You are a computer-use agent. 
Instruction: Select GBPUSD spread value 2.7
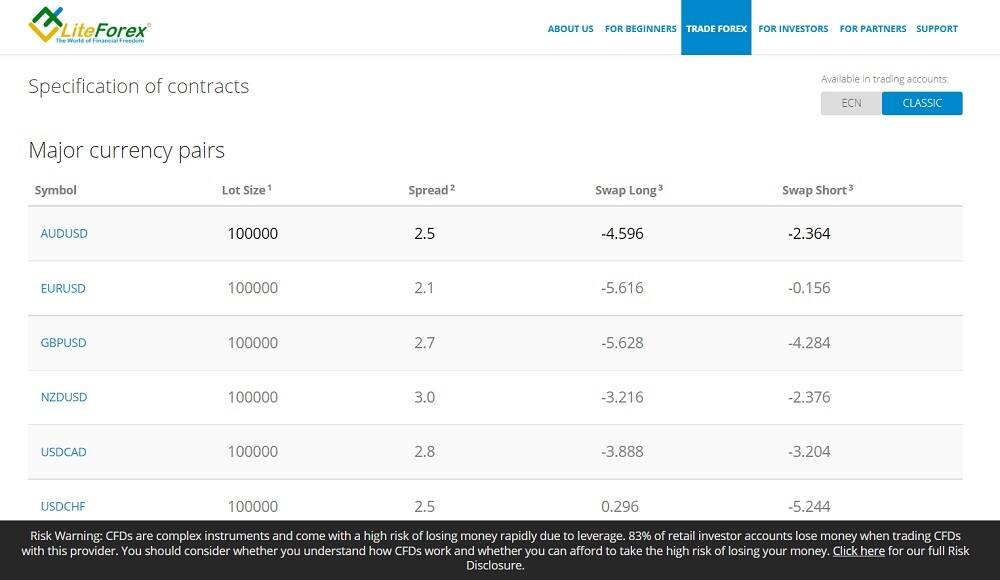coord(424,343)
